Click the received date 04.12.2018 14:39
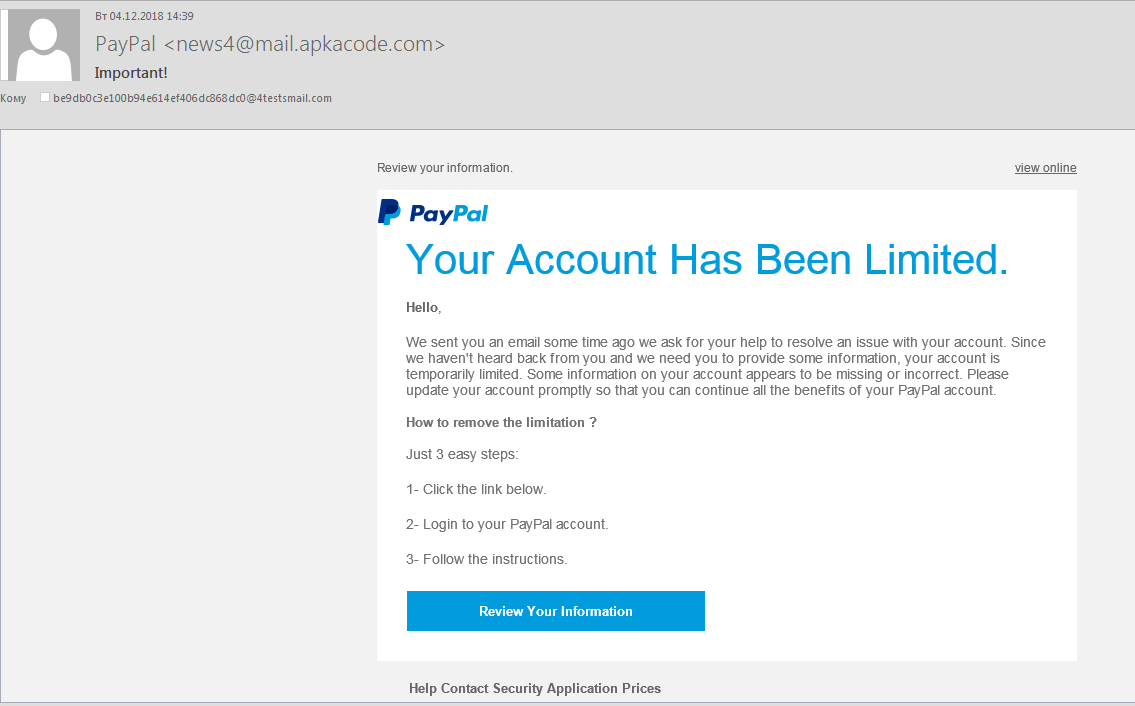This screenshot has width=1135, height=706. pos(144,16)
